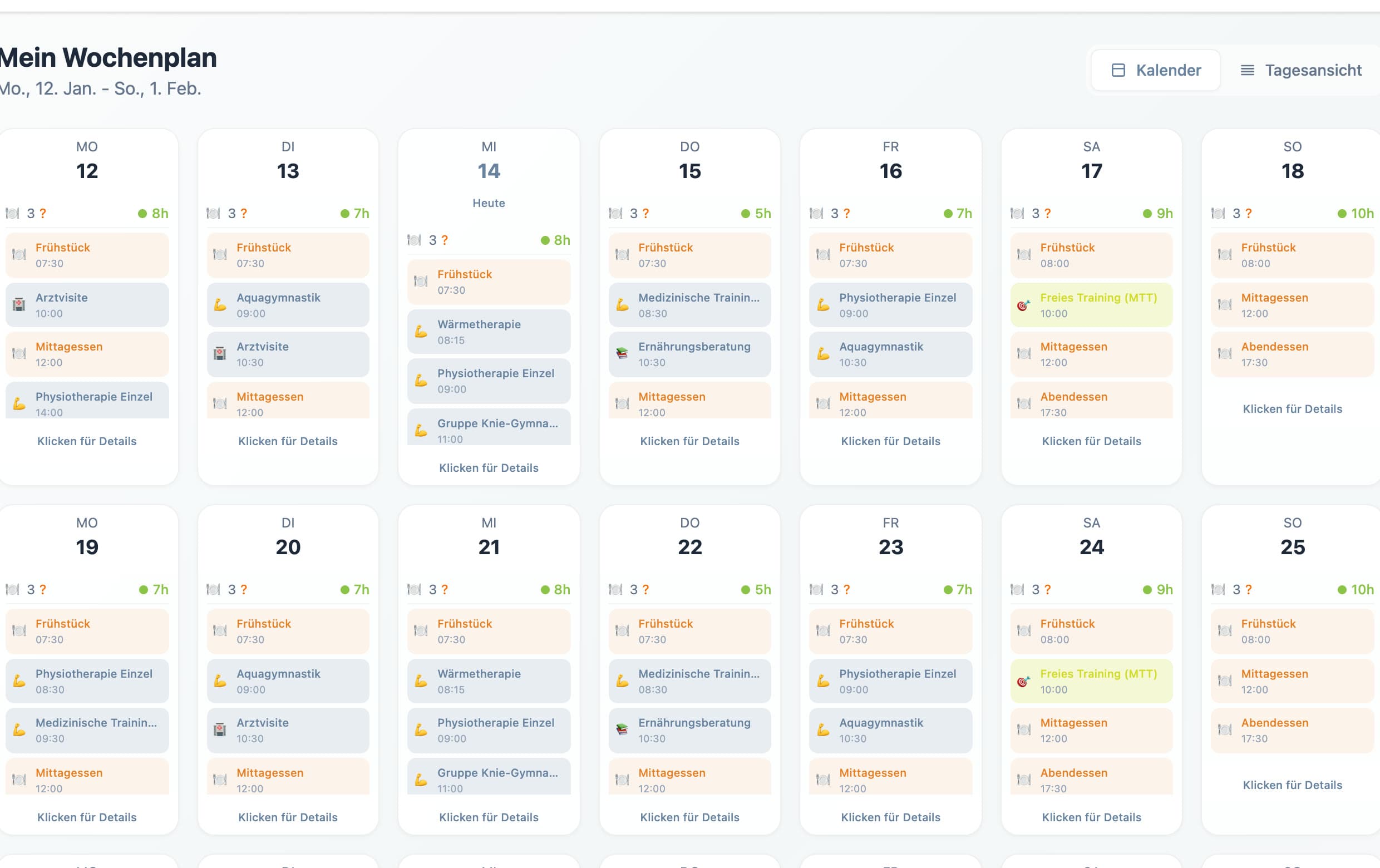Click the Heute label under Wednesday 14

pyautogui.click(x=489, y=203)
